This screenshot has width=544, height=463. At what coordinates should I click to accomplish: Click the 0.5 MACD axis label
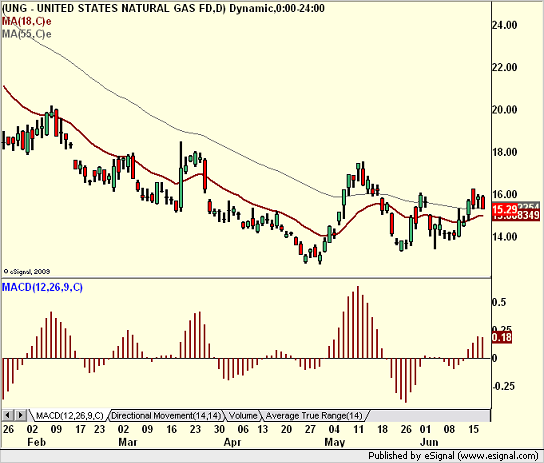click(x=499, y=302)
